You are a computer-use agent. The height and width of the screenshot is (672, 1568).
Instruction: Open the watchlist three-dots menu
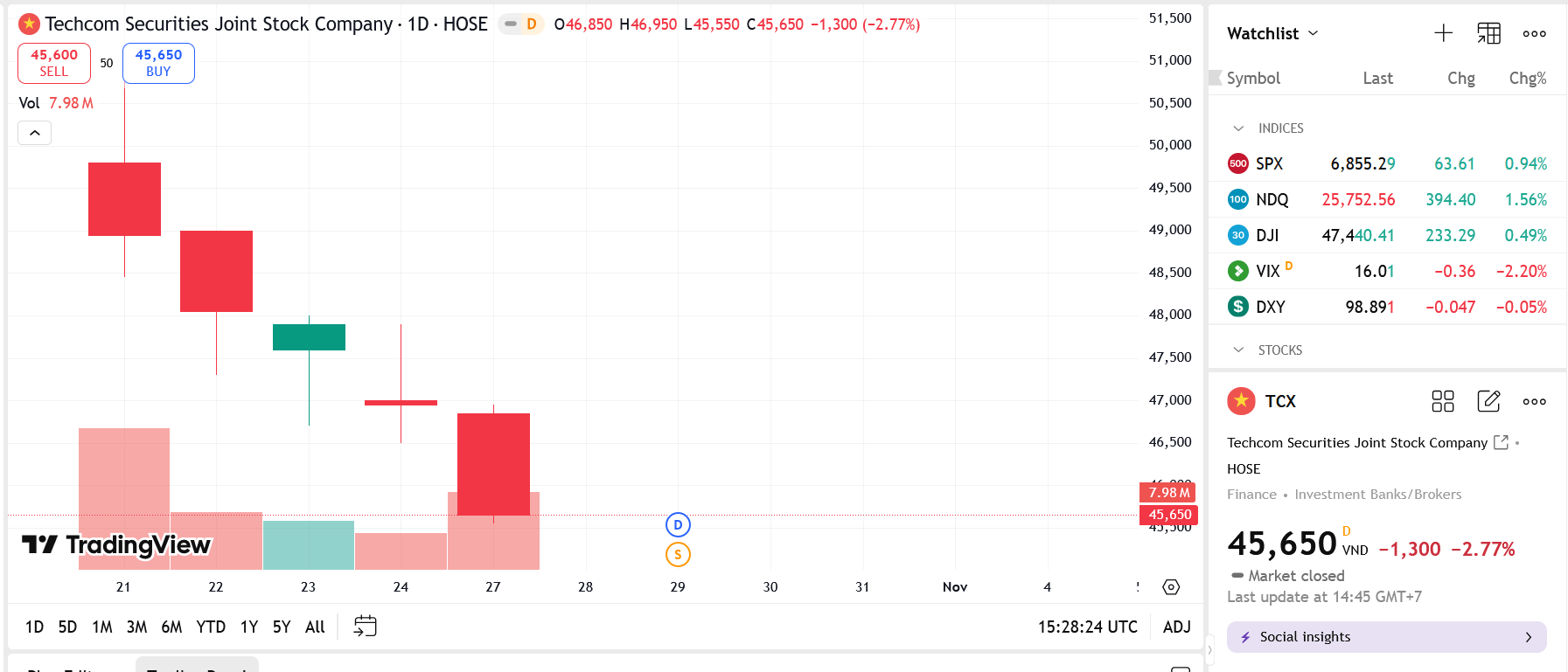[1534, 33]
